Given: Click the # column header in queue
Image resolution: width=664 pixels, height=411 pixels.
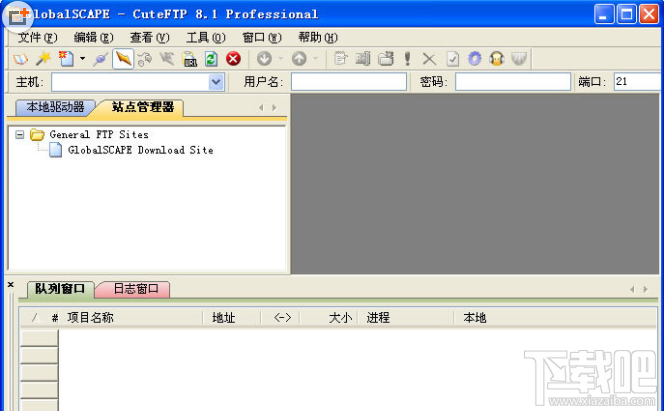Looking at the screenshot, I should tap(55, 318).
